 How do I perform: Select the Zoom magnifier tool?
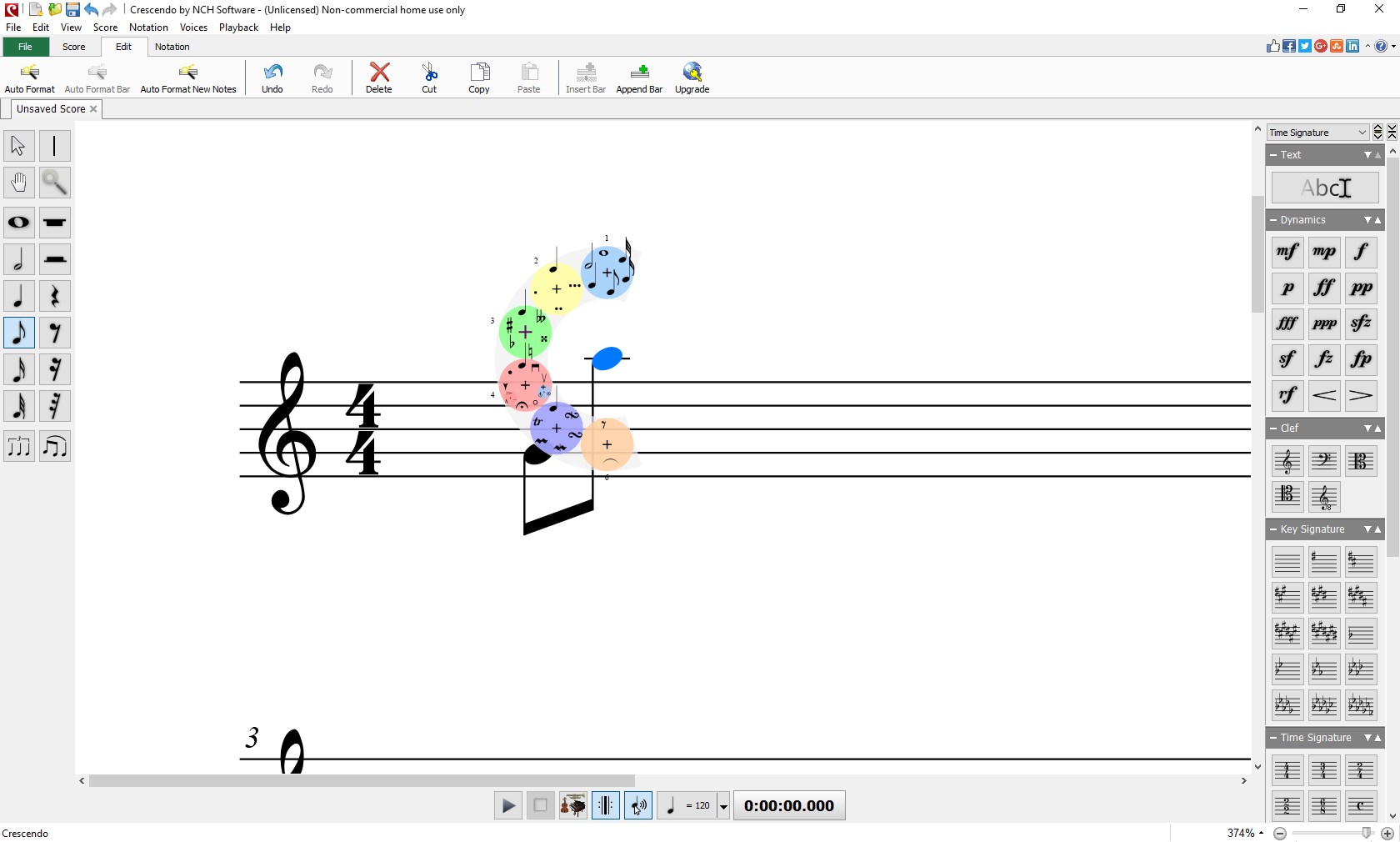(x=54, y=183)
